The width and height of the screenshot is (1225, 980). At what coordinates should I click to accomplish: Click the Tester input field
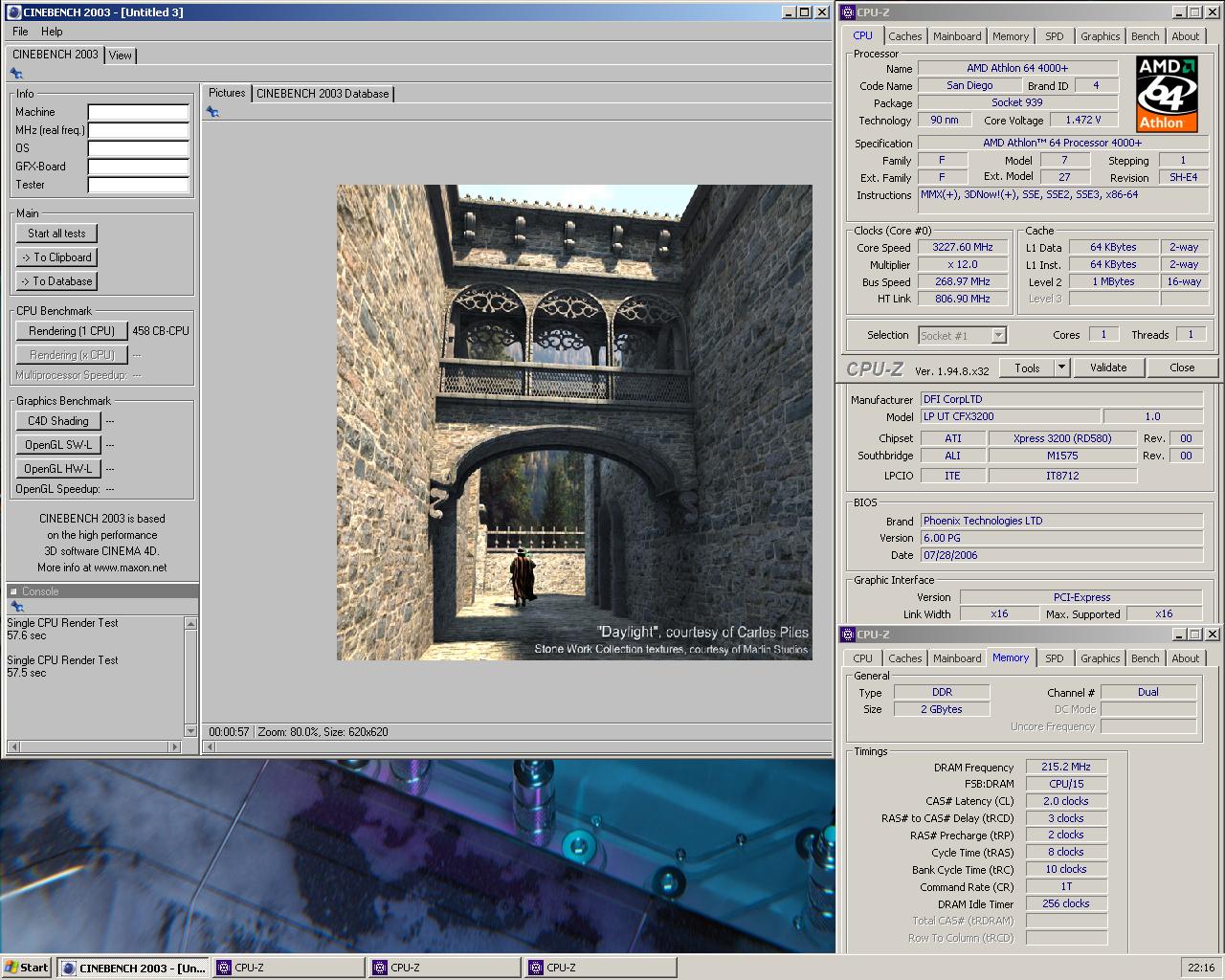coord(138,185)
